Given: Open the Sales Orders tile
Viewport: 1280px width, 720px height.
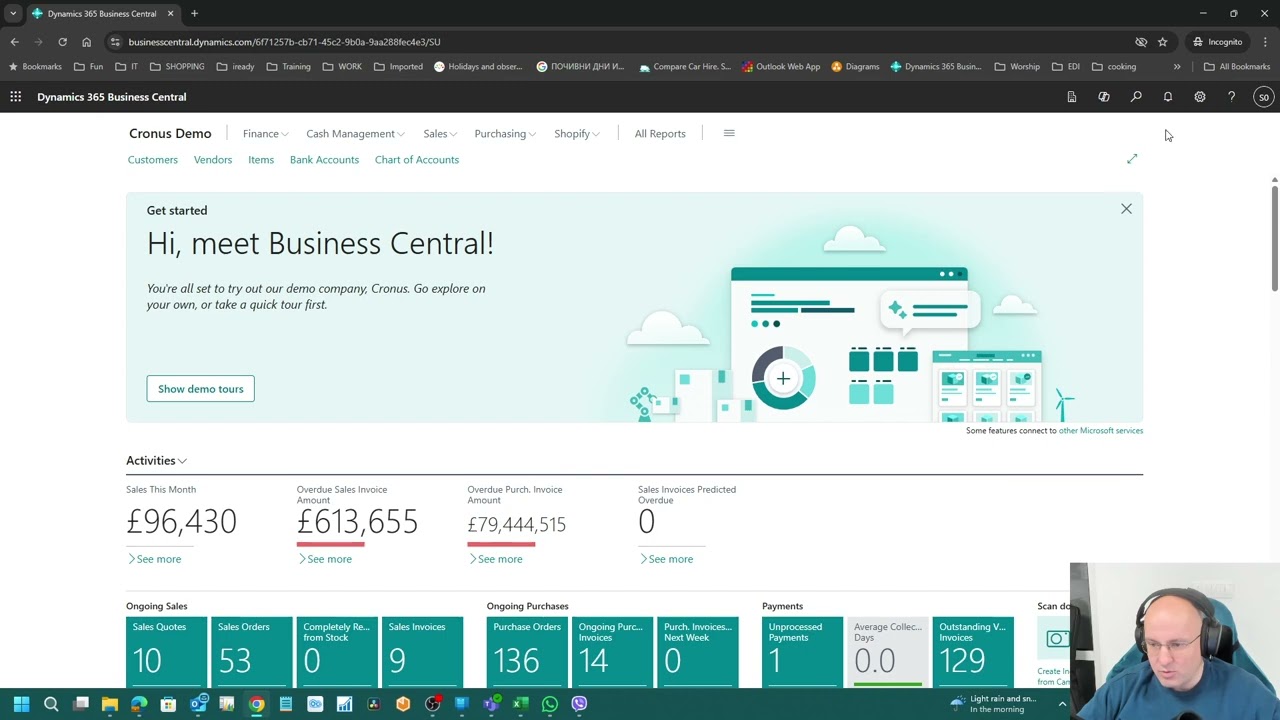Looking at the screenshot, I should [252, 652].
